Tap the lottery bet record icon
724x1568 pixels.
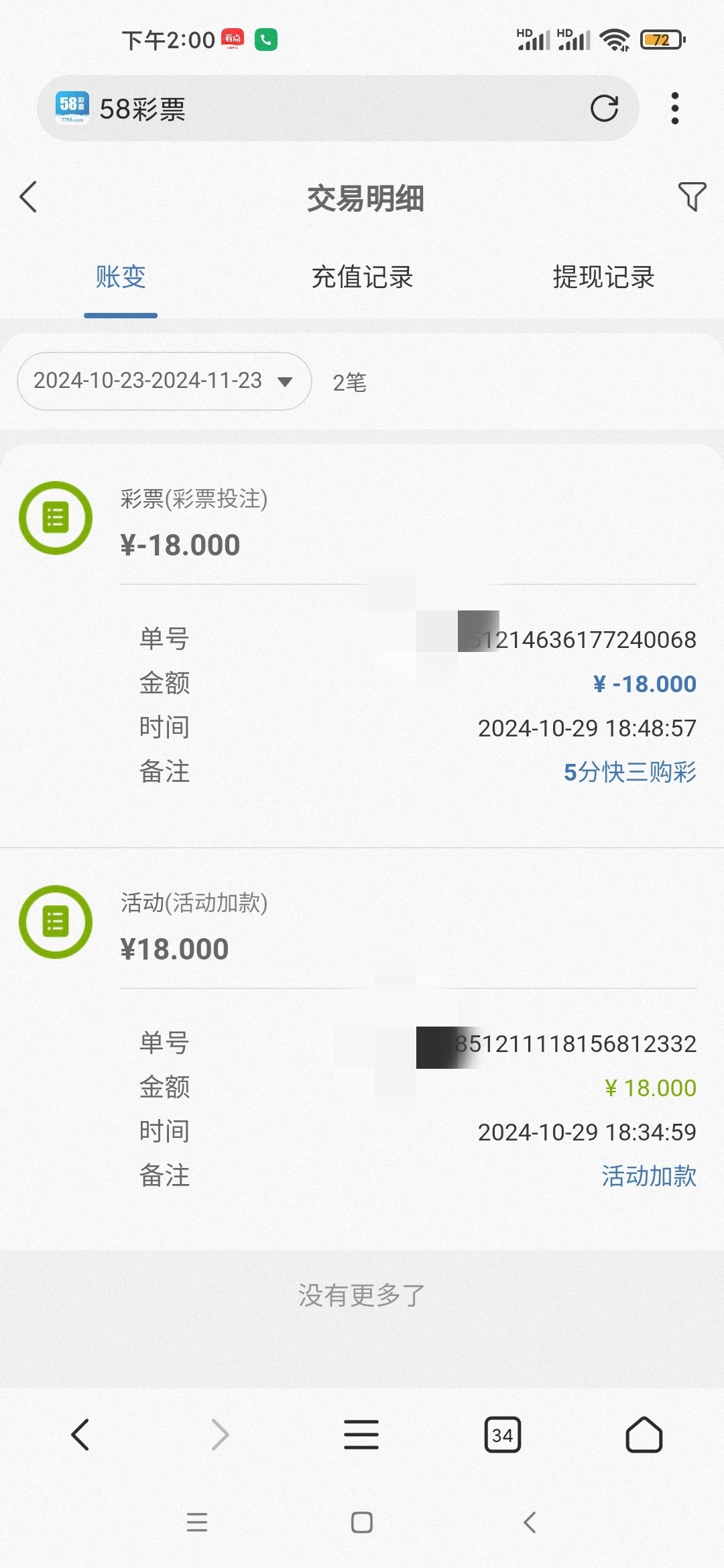point(56,518)
